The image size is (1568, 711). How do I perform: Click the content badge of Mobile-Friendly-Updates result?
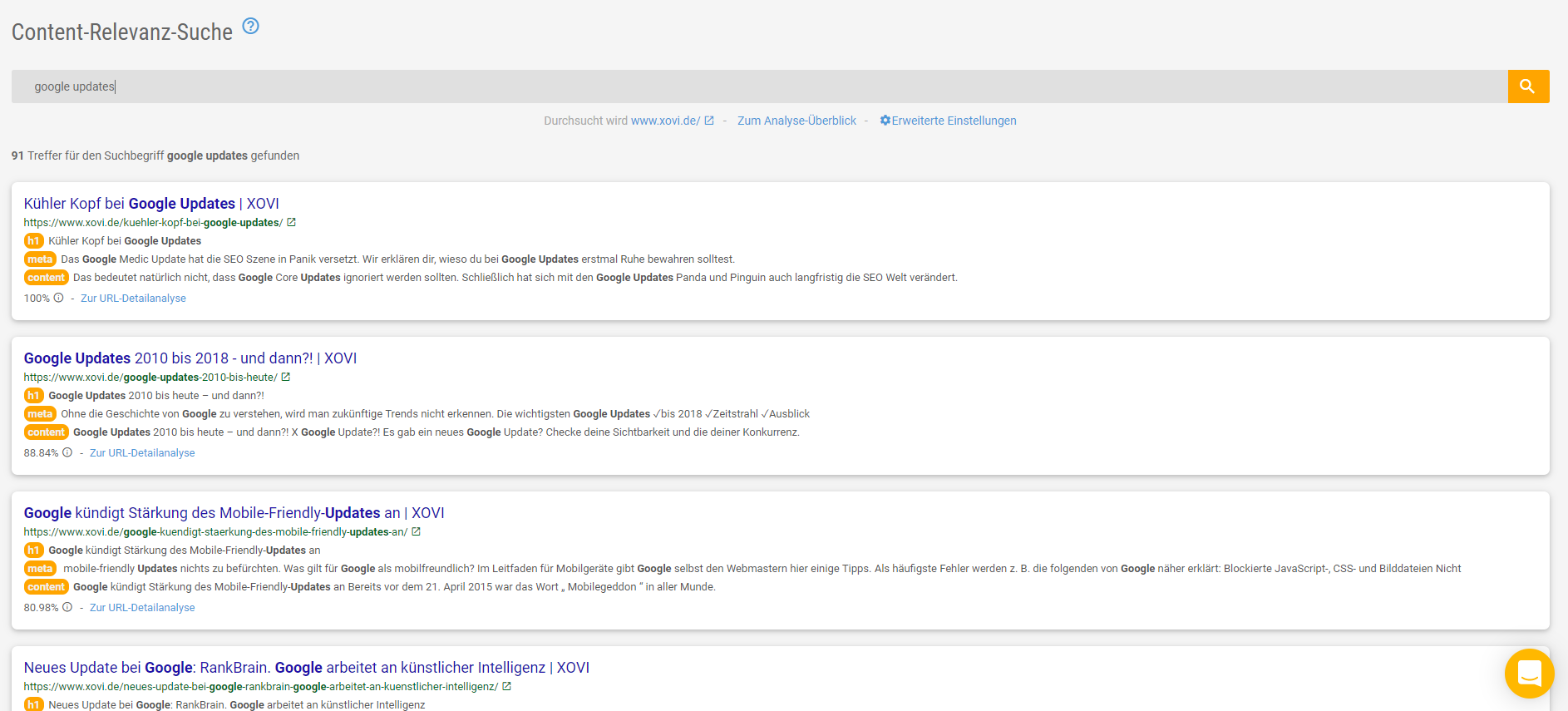tap(46, 587)
